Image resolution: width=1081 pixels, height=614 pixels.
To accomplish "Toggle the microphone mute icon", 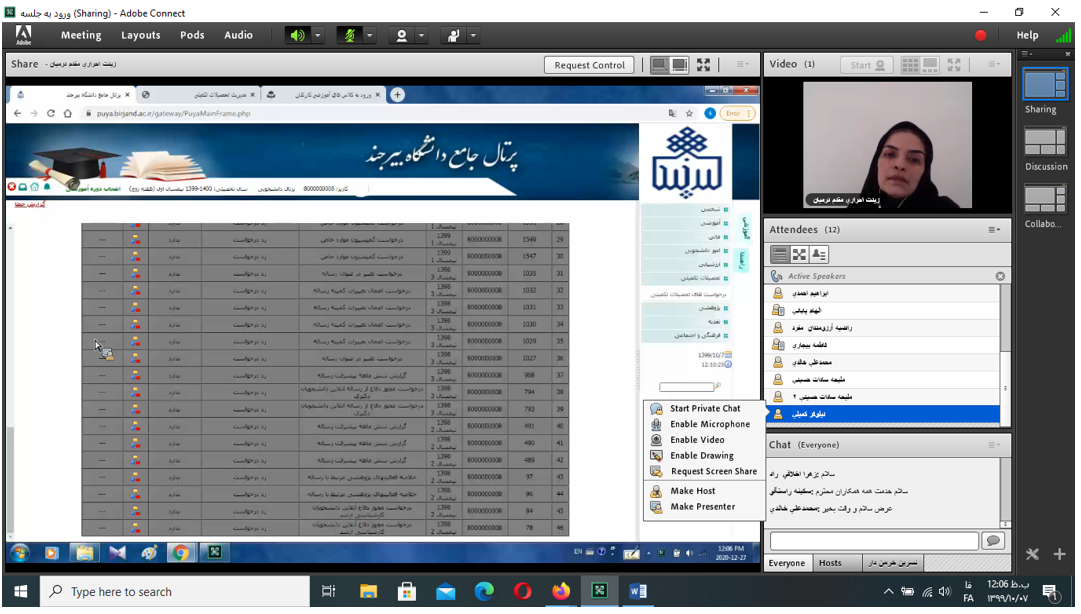I will click(350, 35).
